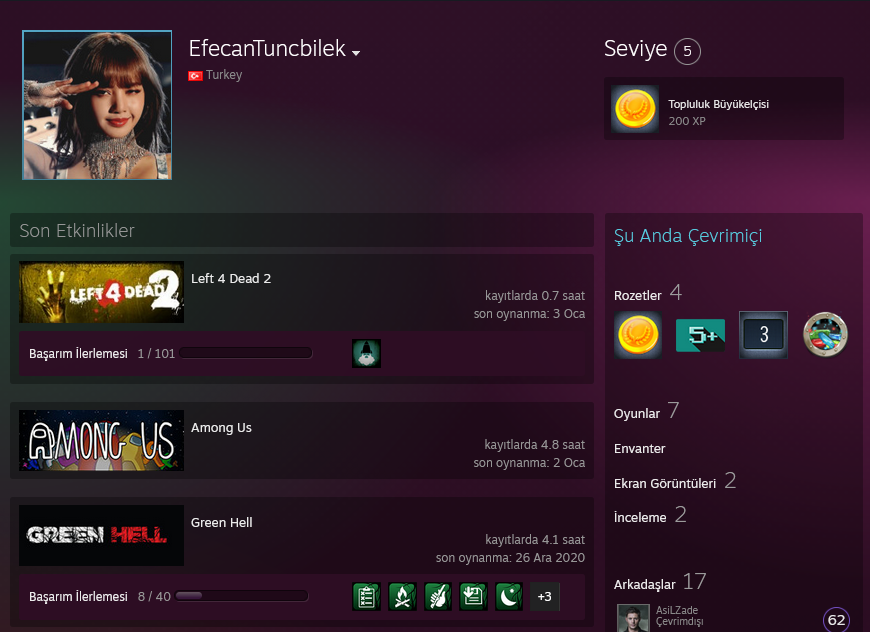The width and height of the screenshot is (870, 632).
Task: View Left 4 Dead 2 achievement progress bar
Action: pos(246,353)
